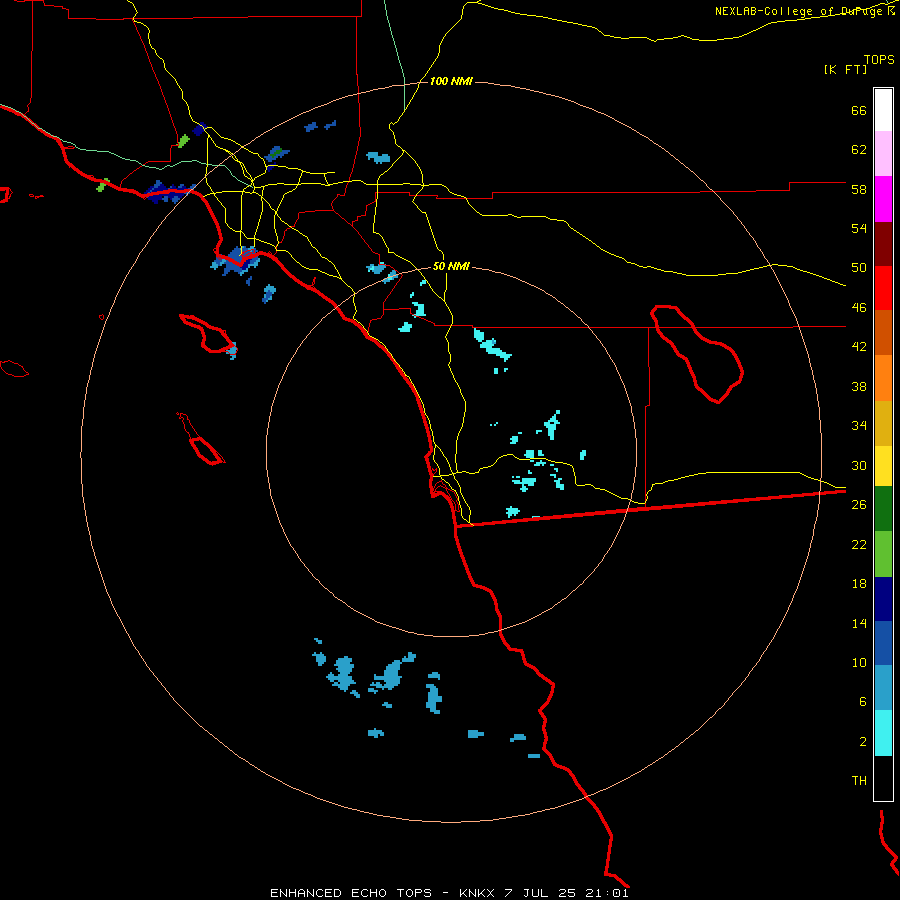Click the medium blue legend swatch
Viewport: 900px width, 900px height.
(x=883, y=643)
